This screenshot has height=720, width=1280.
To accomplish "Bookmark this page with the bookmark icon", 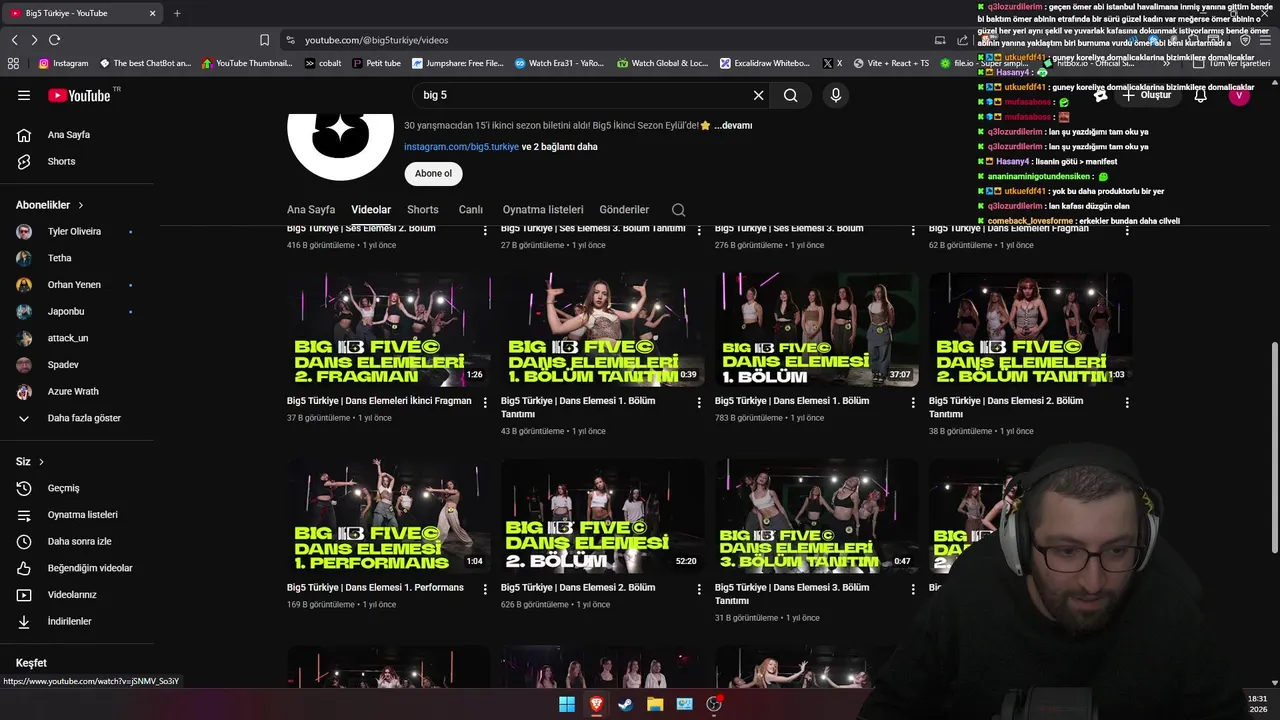I will (x=264, y=40).
